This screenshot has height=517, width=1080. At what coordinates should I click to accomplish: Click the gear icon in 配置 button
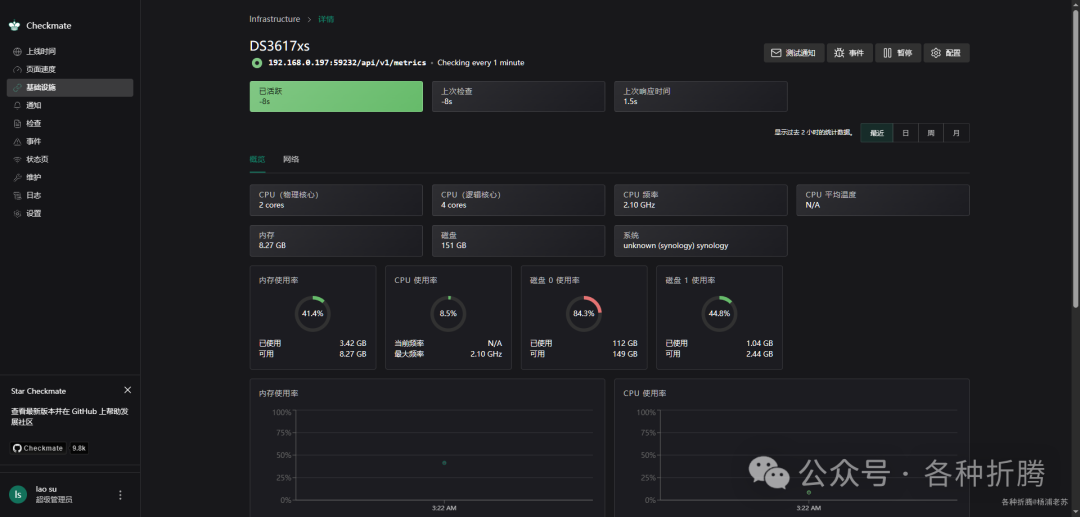(x=936, y=53)
